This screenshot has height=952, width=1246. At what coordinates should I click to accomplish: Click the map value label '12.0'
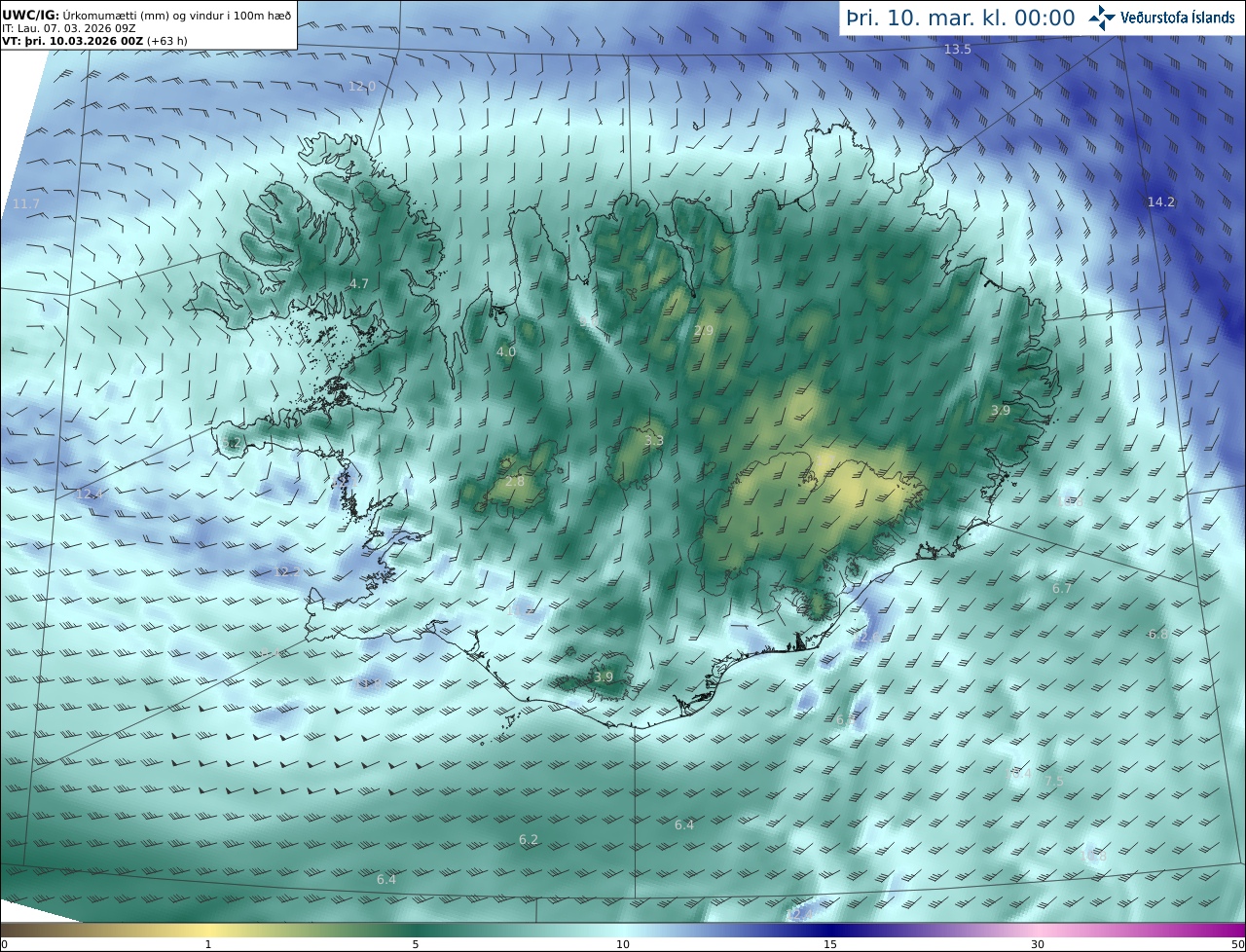(362, 87)
